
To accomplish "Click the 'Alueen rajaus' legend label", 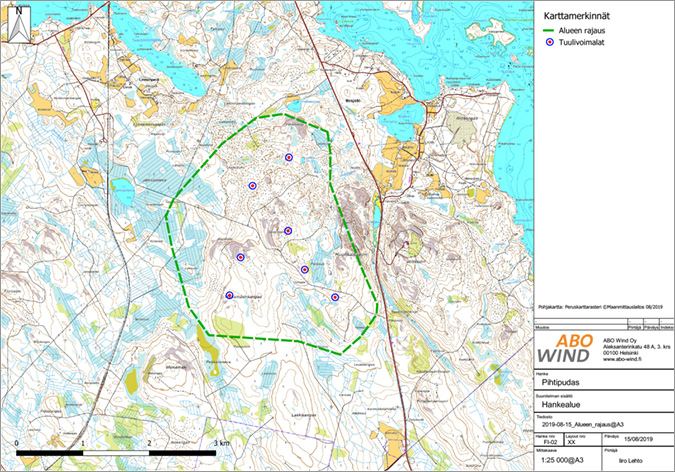I will [x=582, y=31].
